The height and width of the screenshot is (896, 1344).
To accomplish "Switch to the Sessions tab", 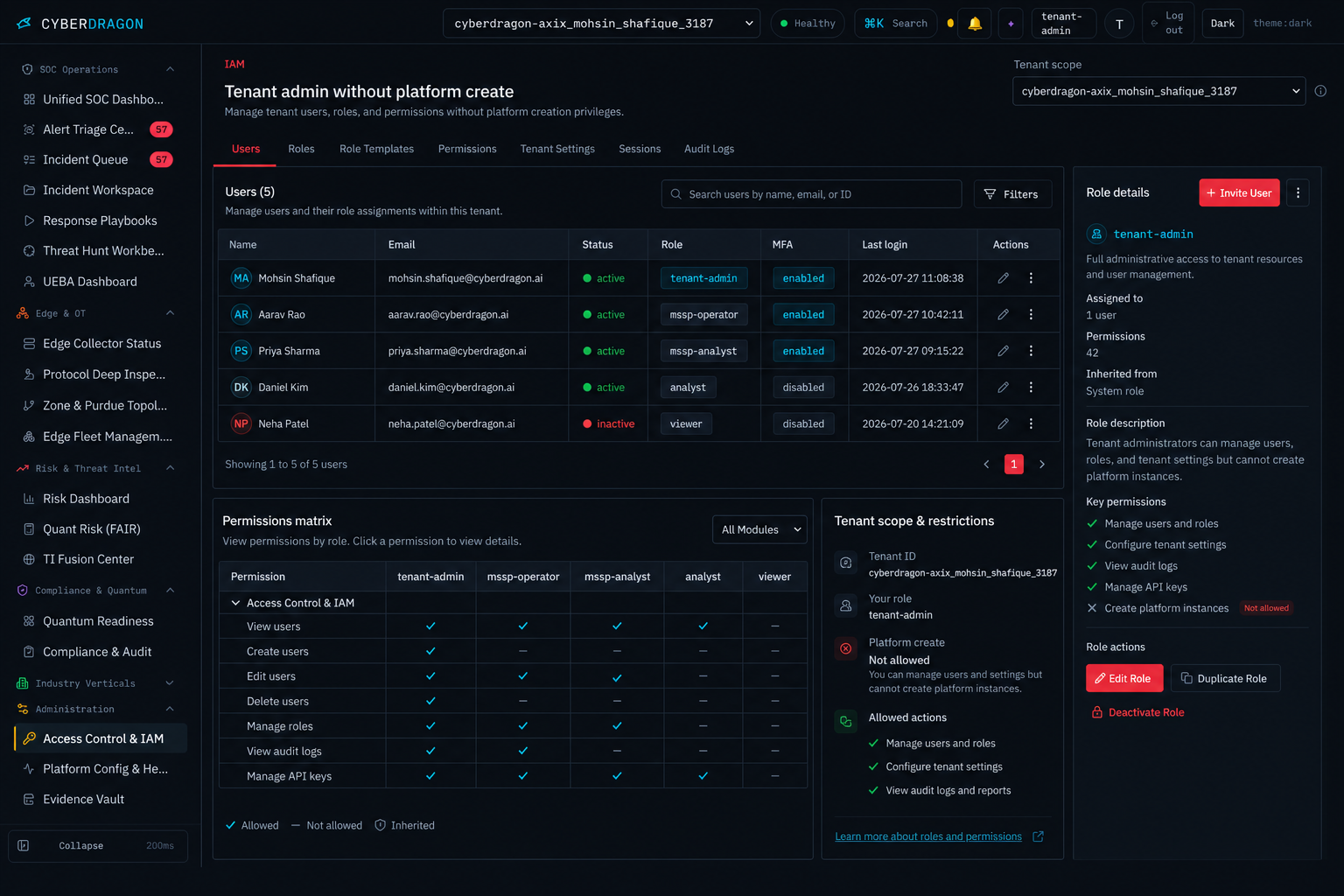I will [640, 149].
